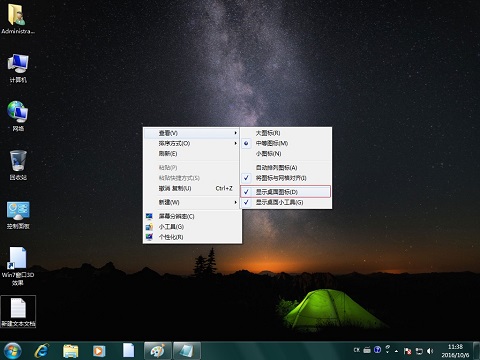The height and width of the screenshot is (360, 480).
Task: Open Windows Explorer folder on taskbar
Action: 71,351
